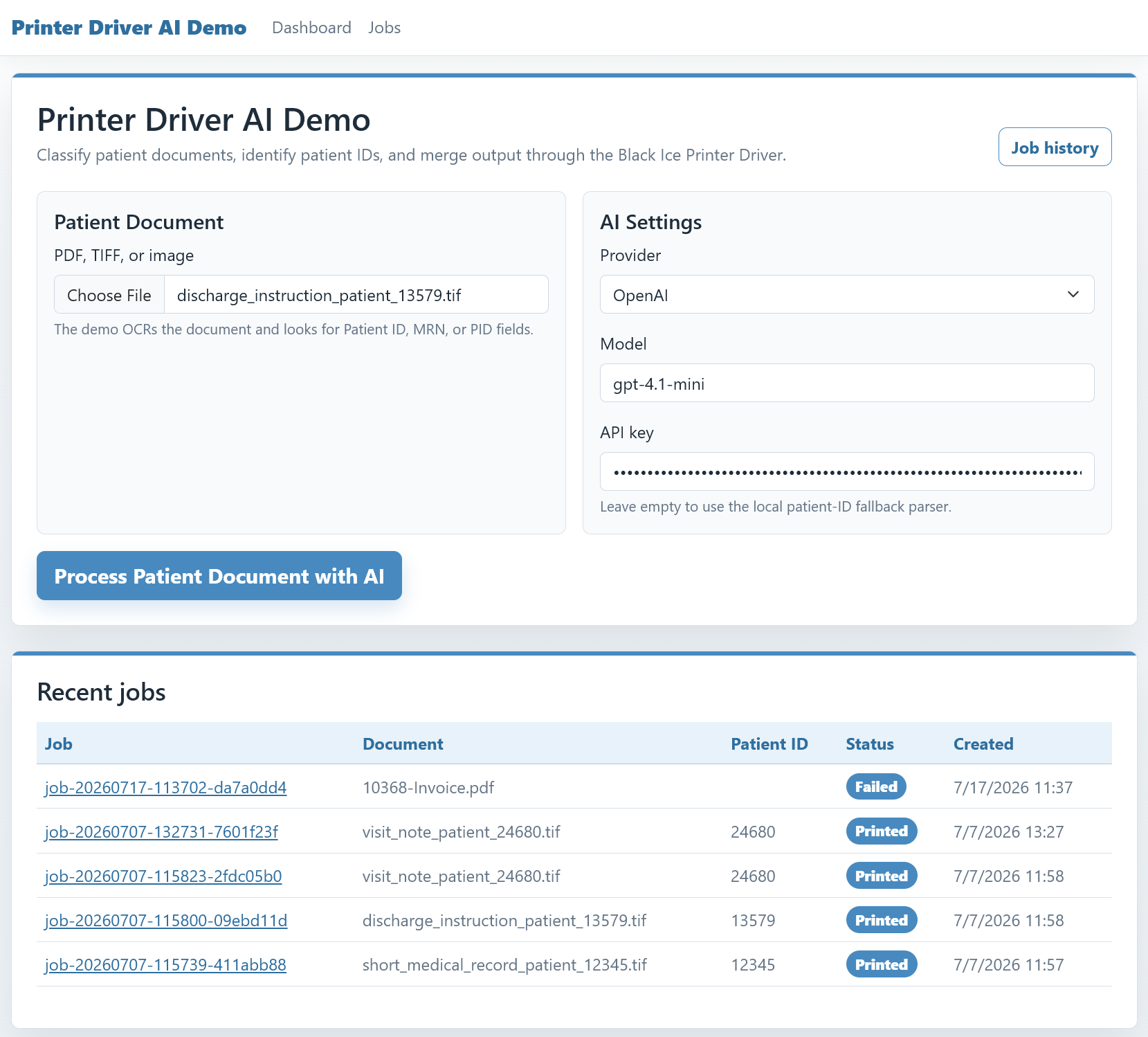
Task: Click into the API key field
Action: coord(847,471)
